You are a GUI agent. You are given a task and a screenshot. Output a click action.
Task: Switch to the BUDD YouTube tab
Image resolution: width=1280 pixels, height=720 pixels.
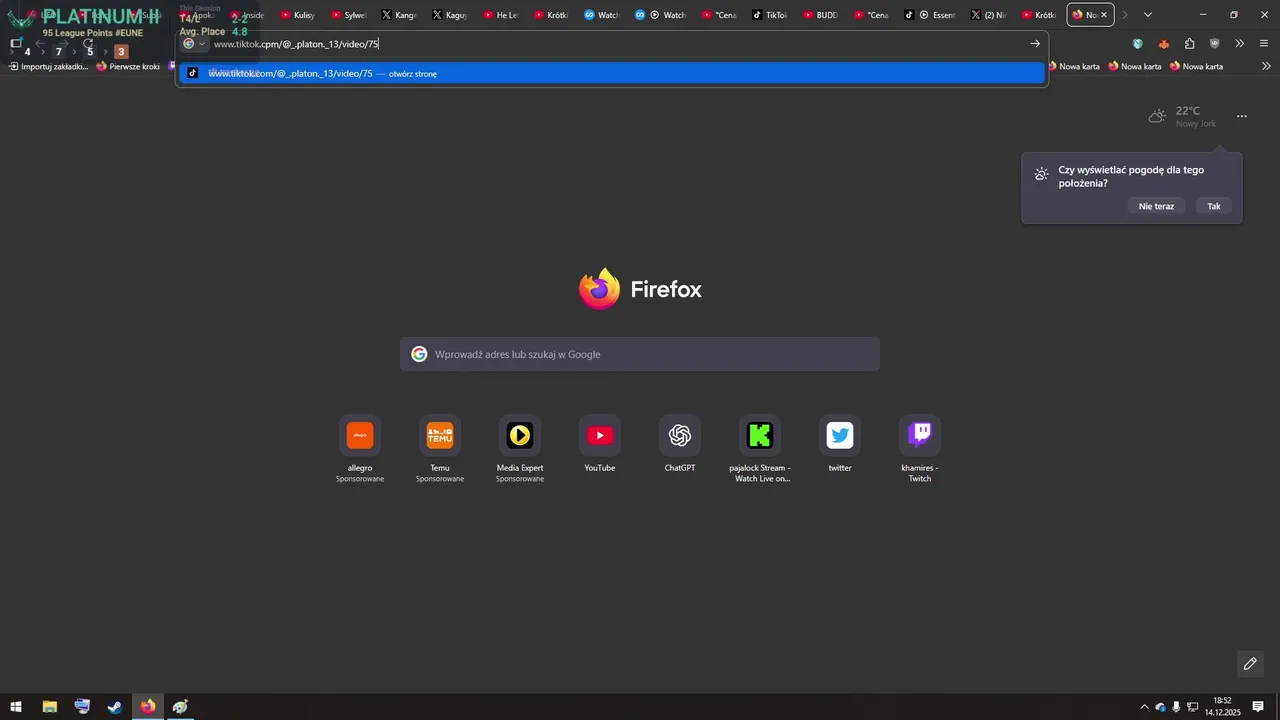pyautogui.click(x=820, y=15)
